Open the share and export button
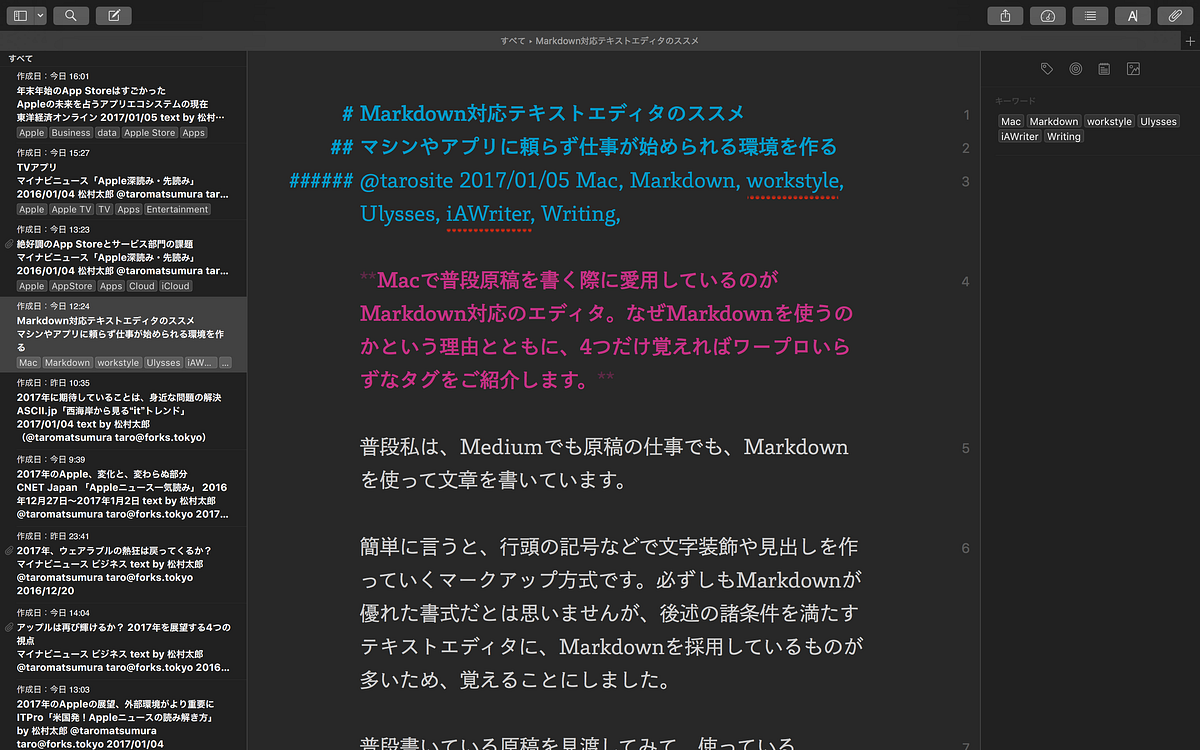The height and width of the screenshot is (750, 1200). click(x=1005, y=16)
